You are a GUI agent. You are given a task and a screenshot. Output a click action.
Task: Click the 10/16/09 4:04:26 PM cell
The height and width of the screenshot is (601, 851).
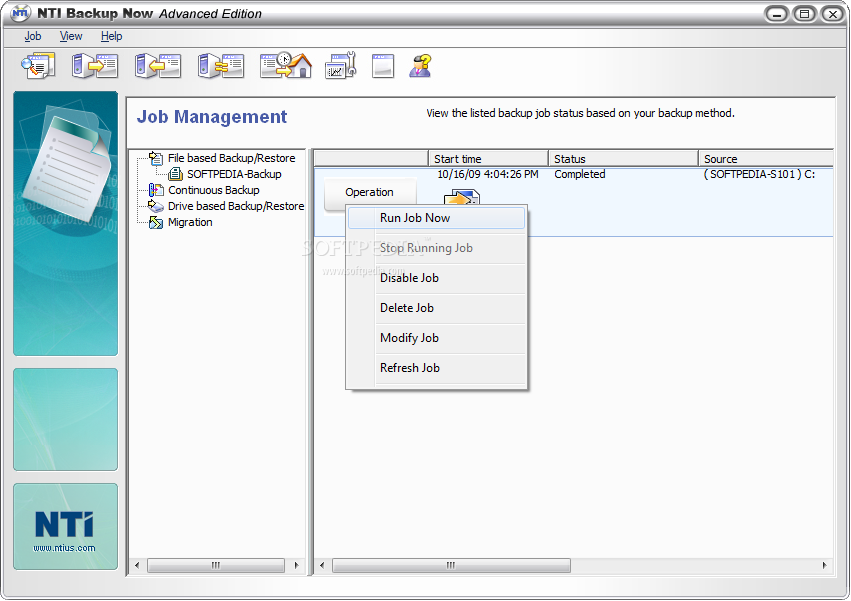[488, 174]
